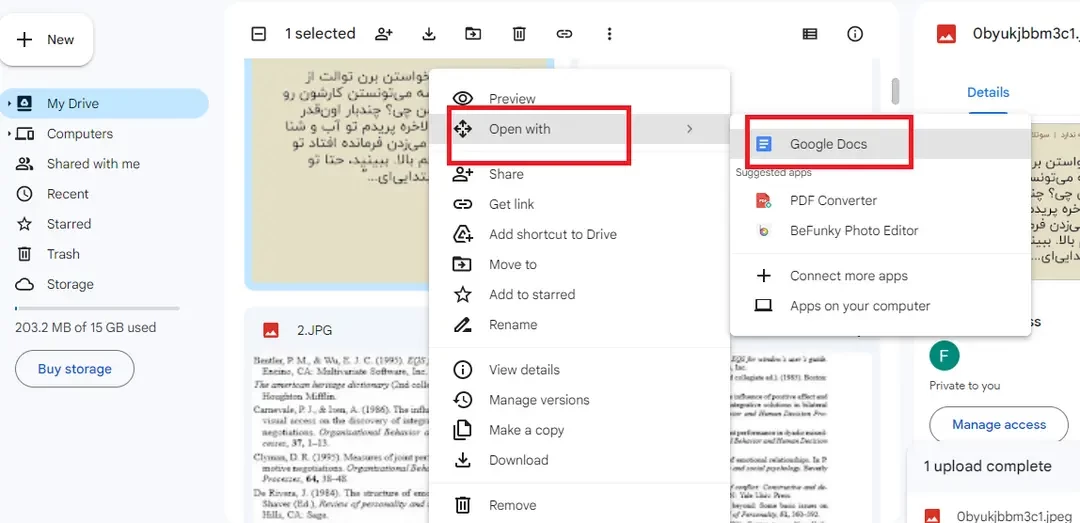The width and height of the screenshot is (1080, 523).
Task: Click the move-to-folder toolbar icon
Action: (472, 34)
